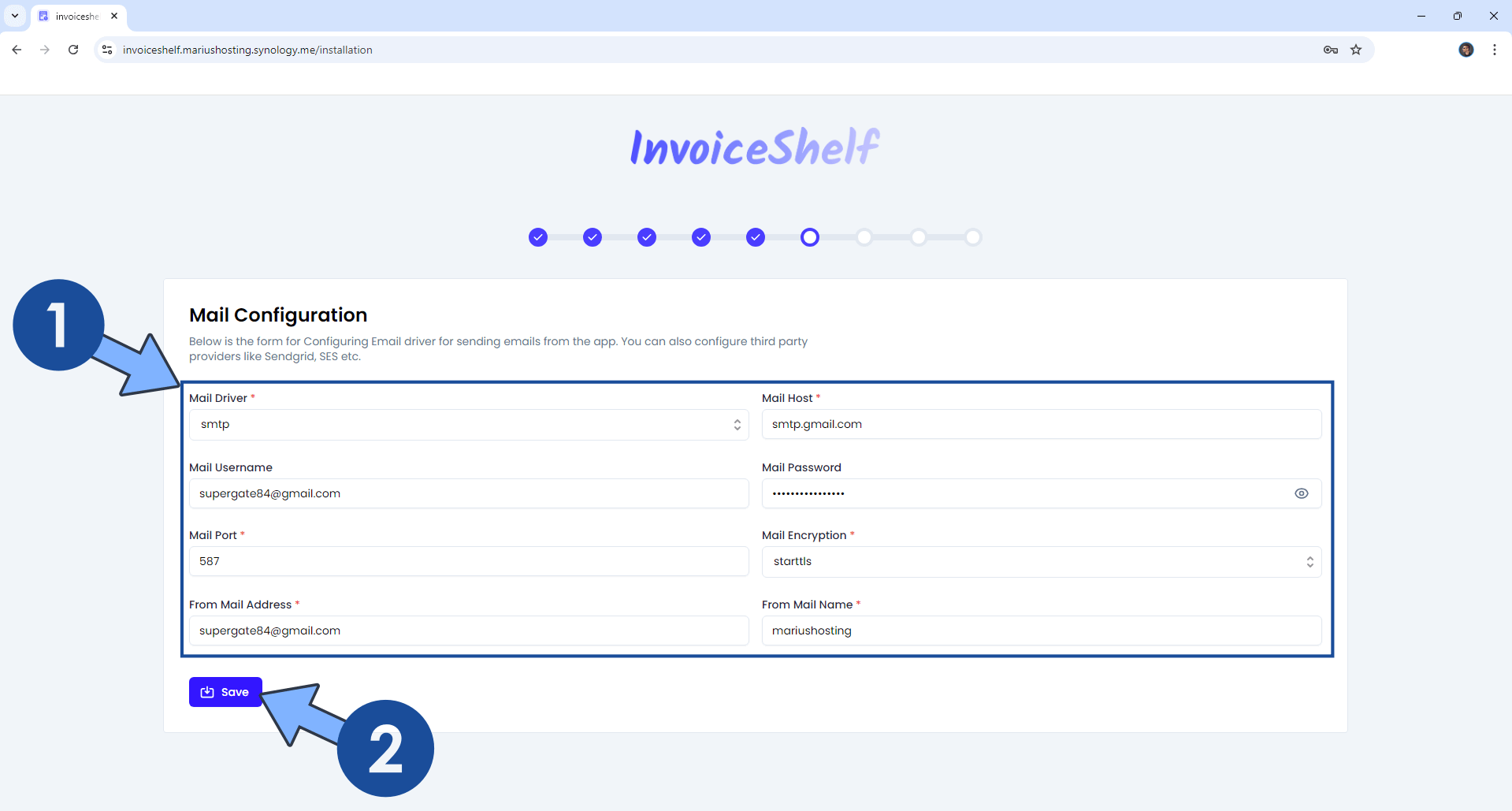
Task: Click the From Mail Address field
Action: [x=469, y=631]
